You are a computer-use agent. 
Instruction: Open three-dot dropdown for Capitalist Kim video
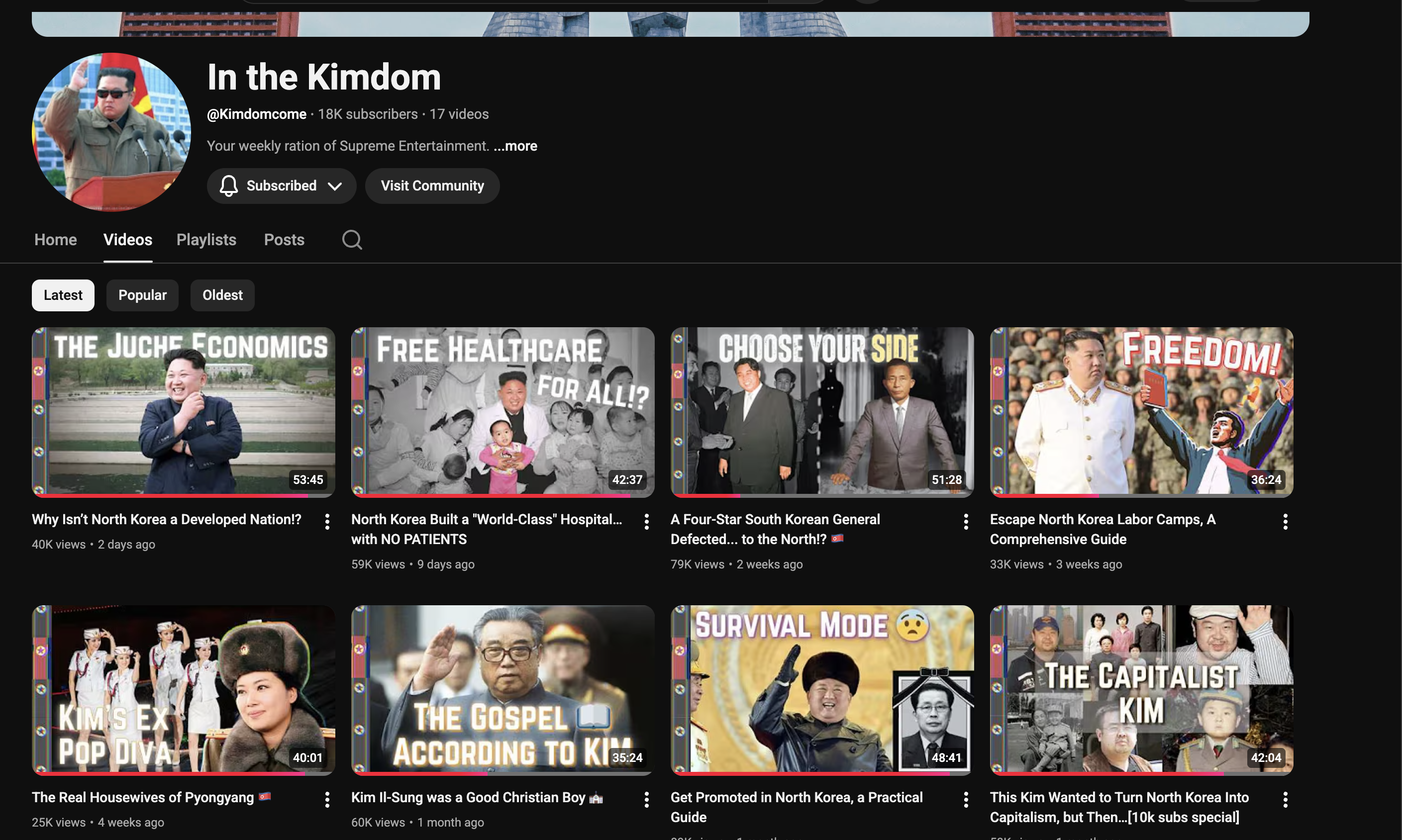(1285, 799)
